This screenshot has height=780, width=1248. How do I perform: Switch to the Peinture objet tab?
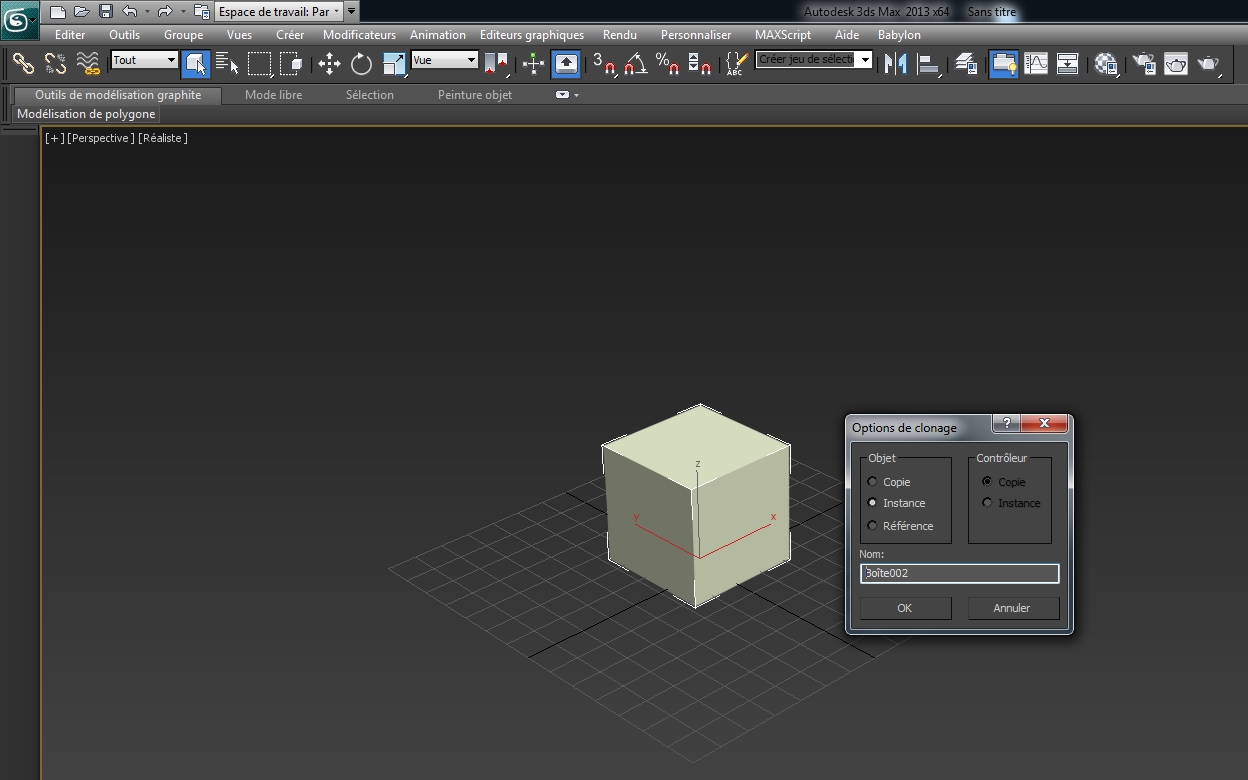(474, 95)
